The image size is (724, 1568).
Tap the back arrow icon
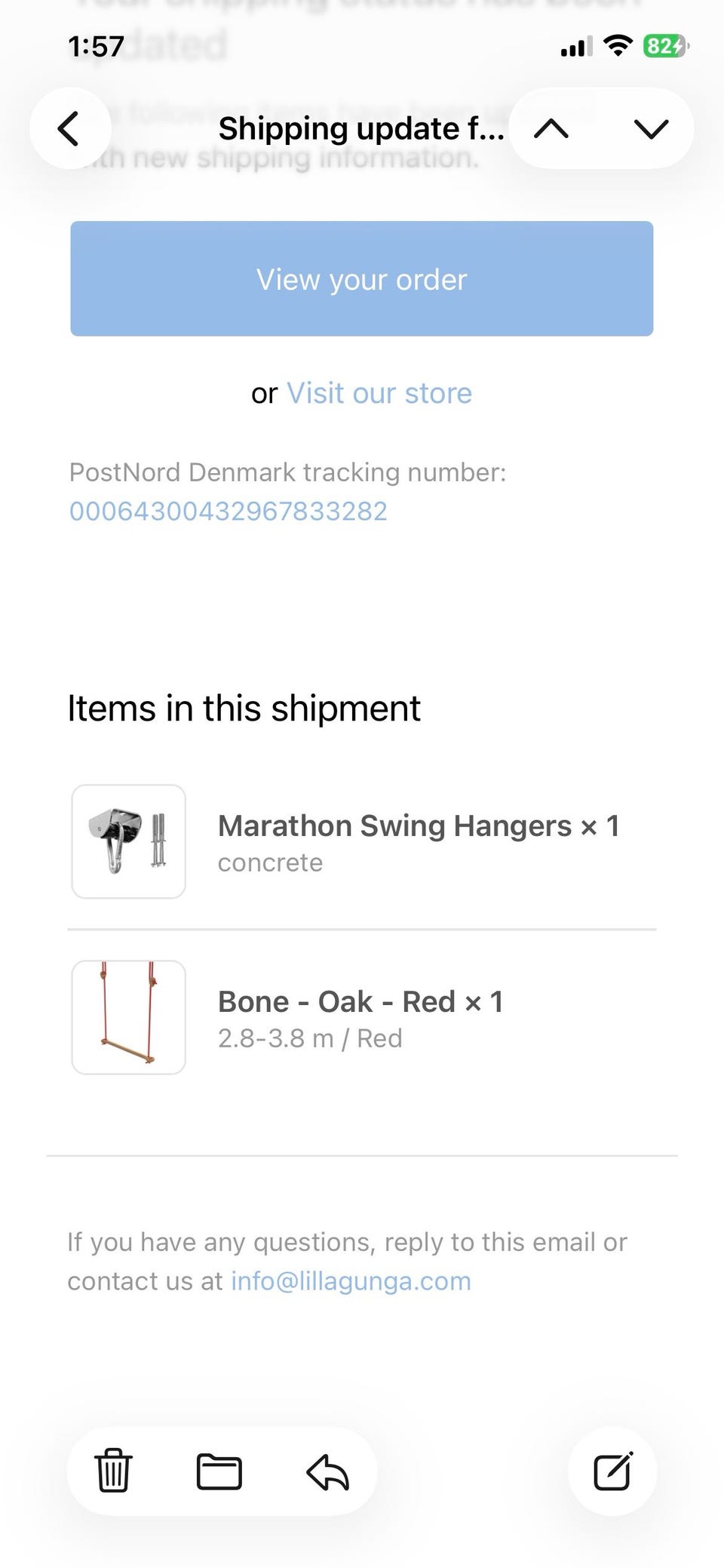click(69, 128)
